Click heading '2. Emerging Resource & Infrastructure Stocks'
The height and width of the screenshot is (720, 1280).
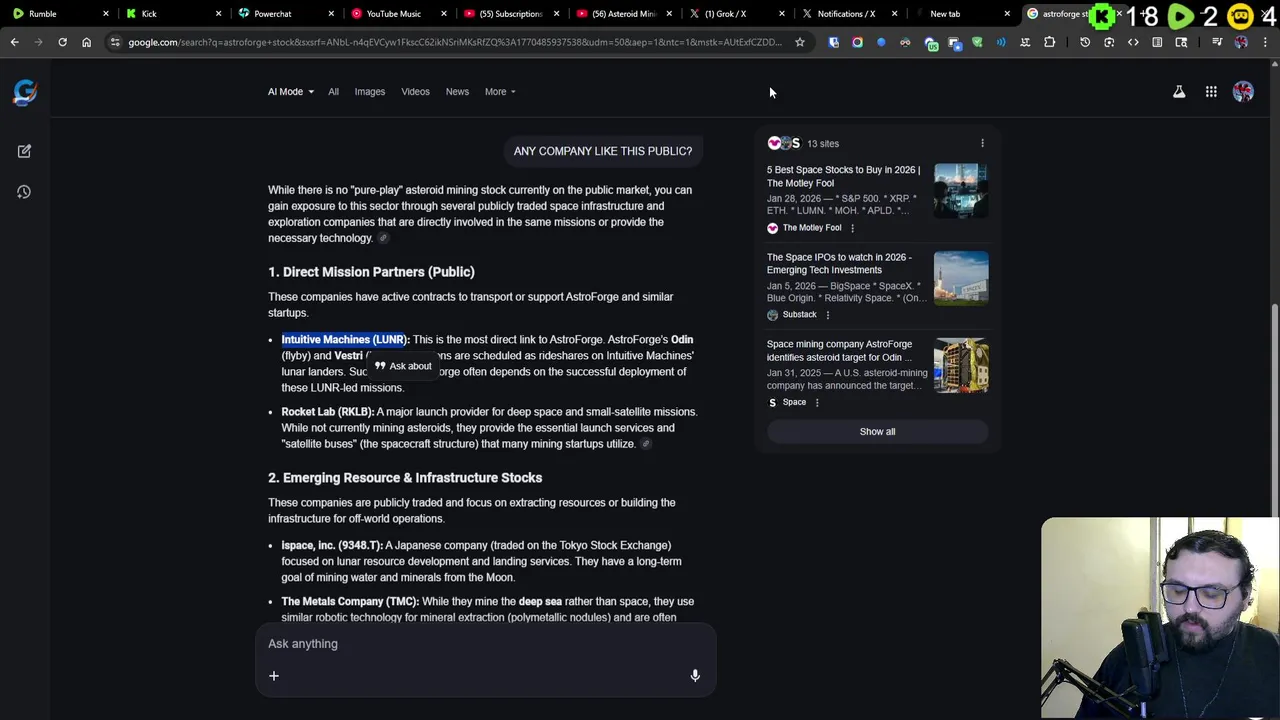tap(405, 478)
